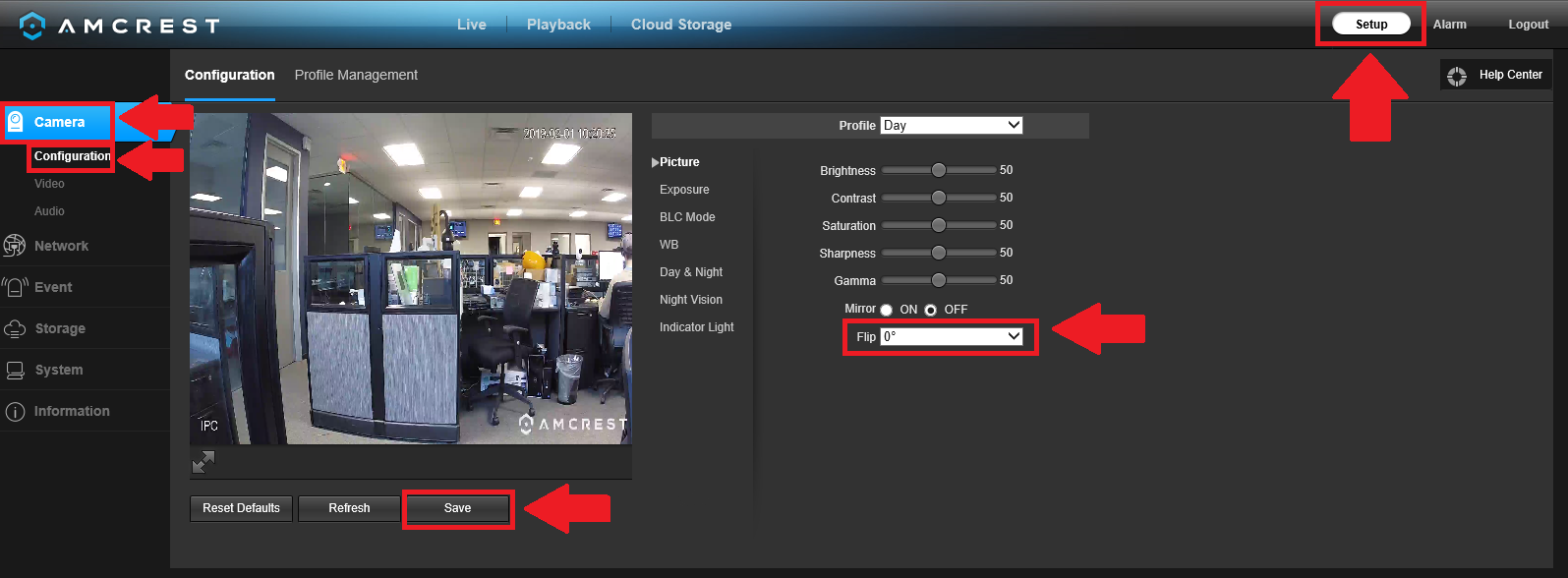Save the camera configuration
The width and height of the screenshot is (1568, 578).
coord(457,508)
